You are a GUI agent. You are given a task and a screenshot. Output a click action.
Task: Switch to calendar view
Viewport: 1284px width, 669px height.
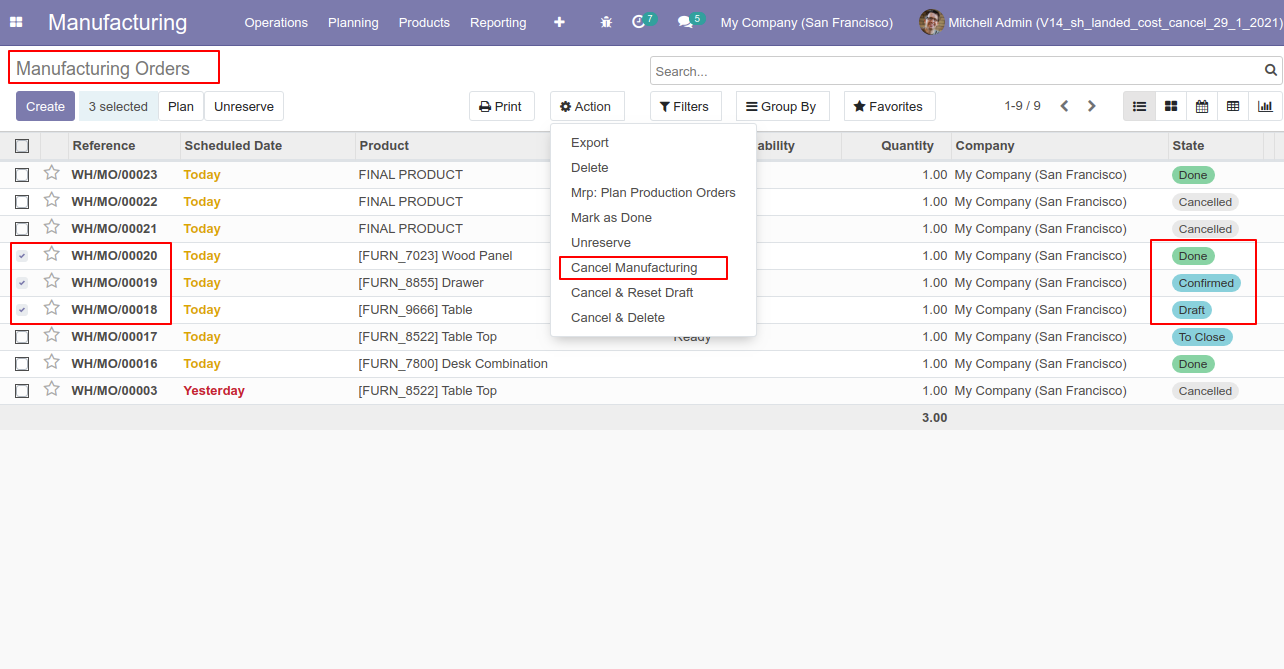point(1202,107)
